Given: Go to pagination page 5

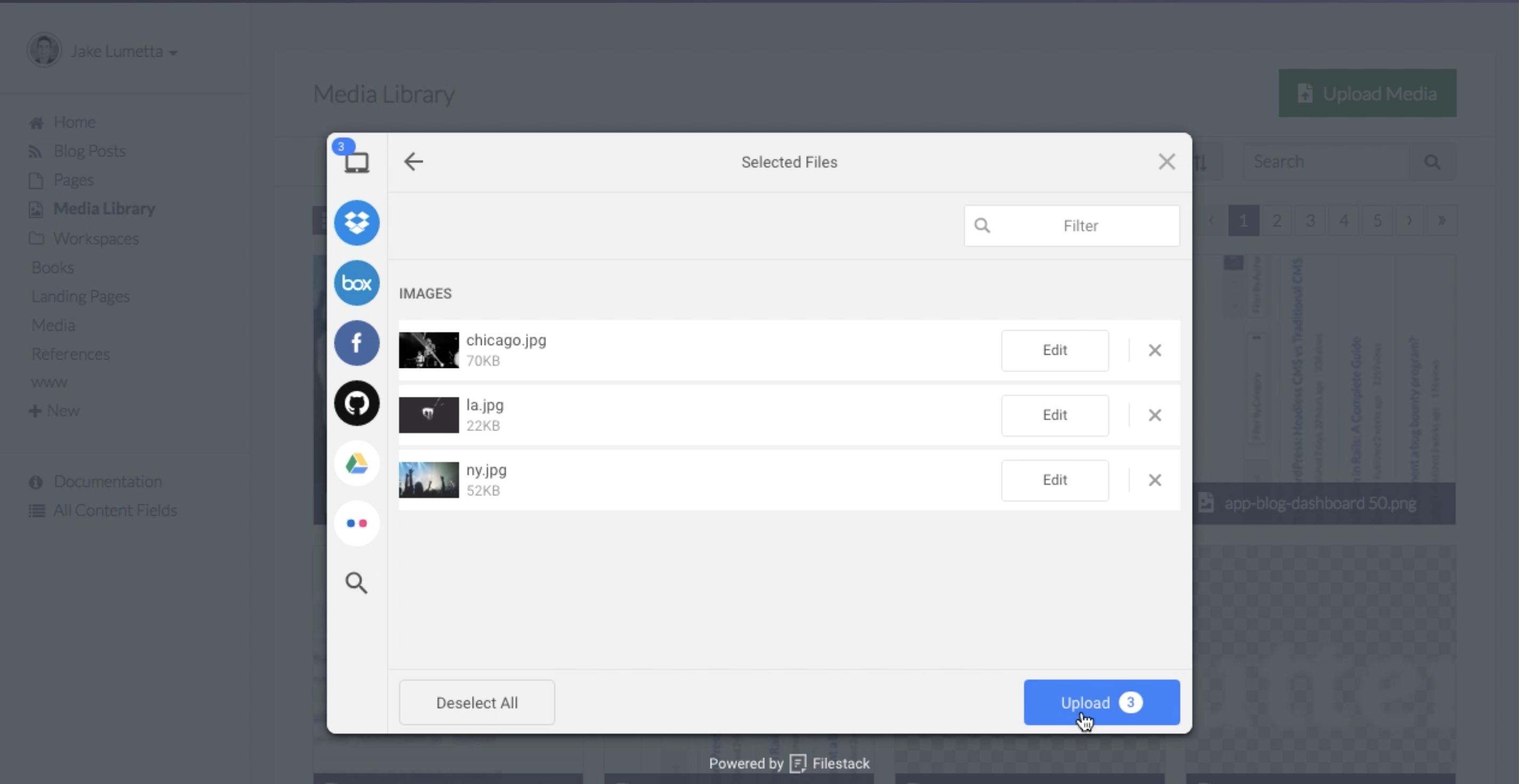Looking at the screenshot, I should point(1377,220).
